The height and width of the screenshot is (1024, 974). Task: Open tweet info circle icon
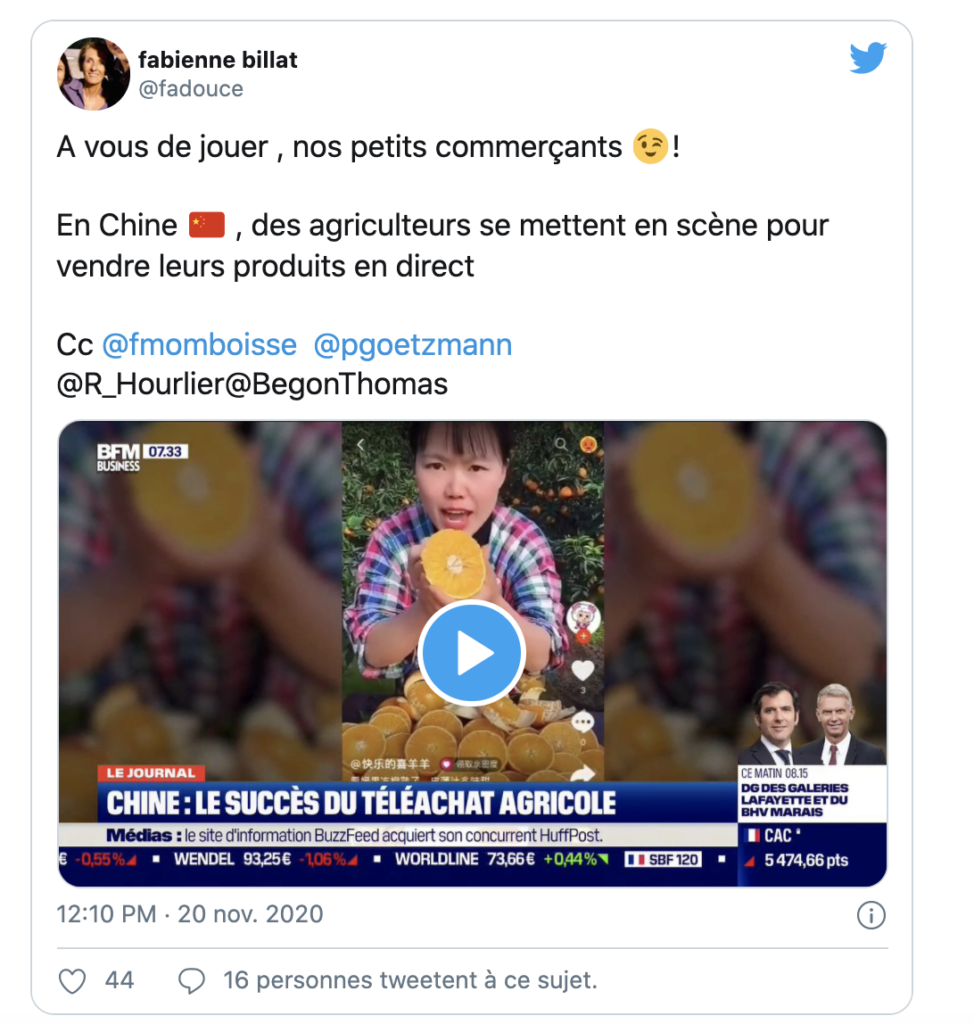(871, 915)
